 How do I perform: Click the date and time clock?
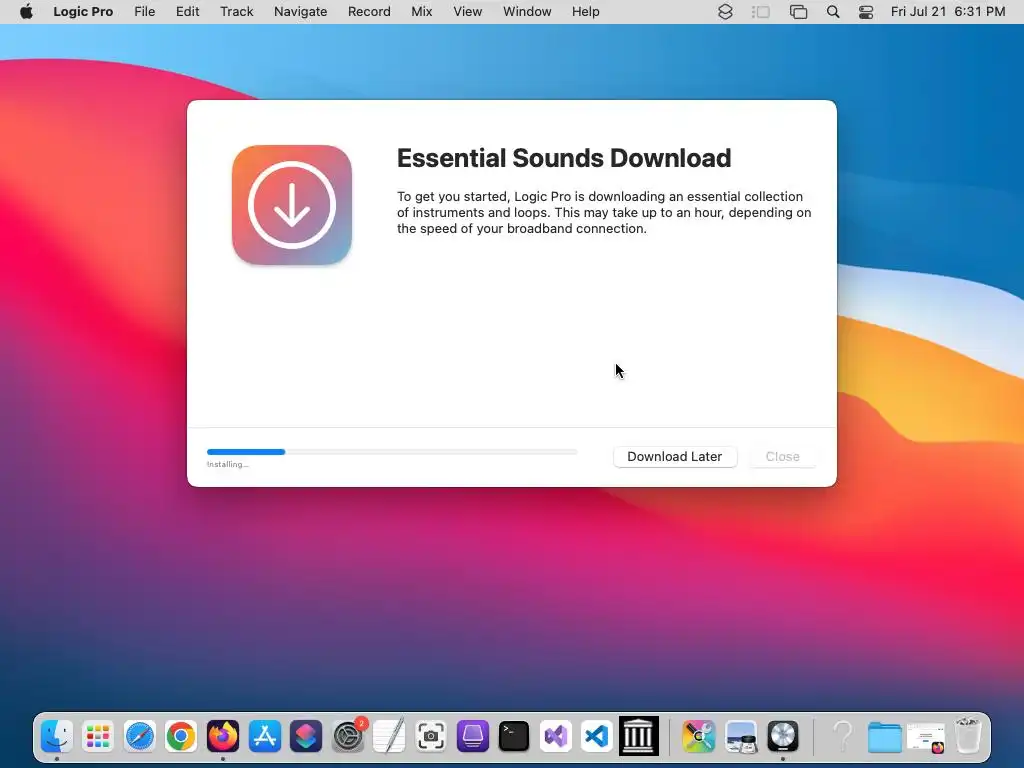948,12
